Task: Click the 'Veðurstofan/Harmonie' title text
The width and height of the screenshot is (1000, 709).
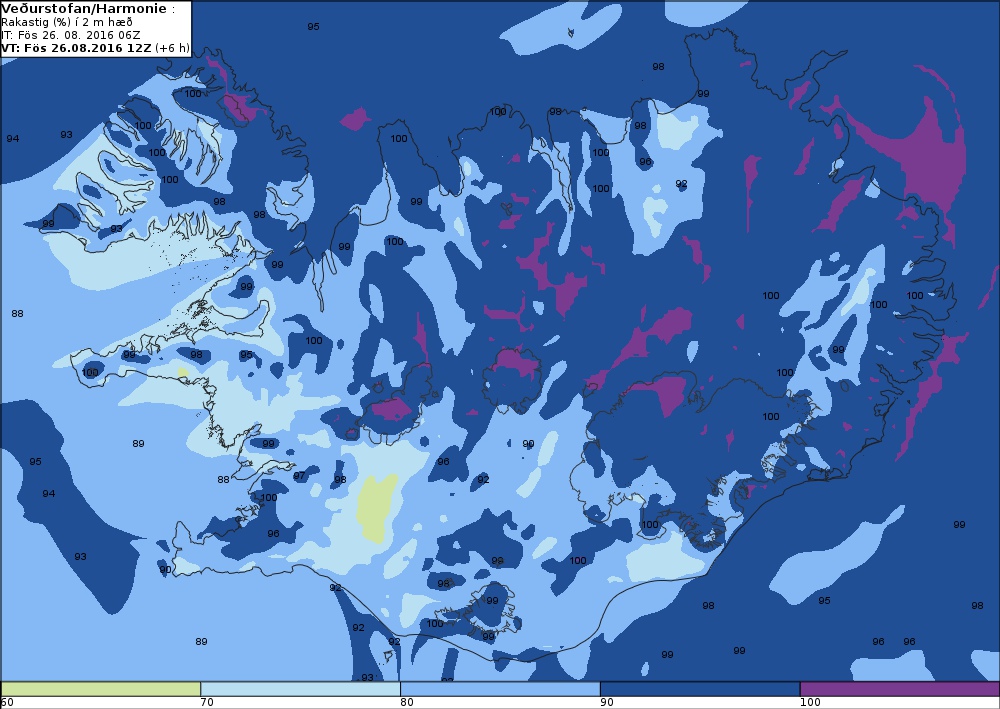Action: [x=84, y=9]
